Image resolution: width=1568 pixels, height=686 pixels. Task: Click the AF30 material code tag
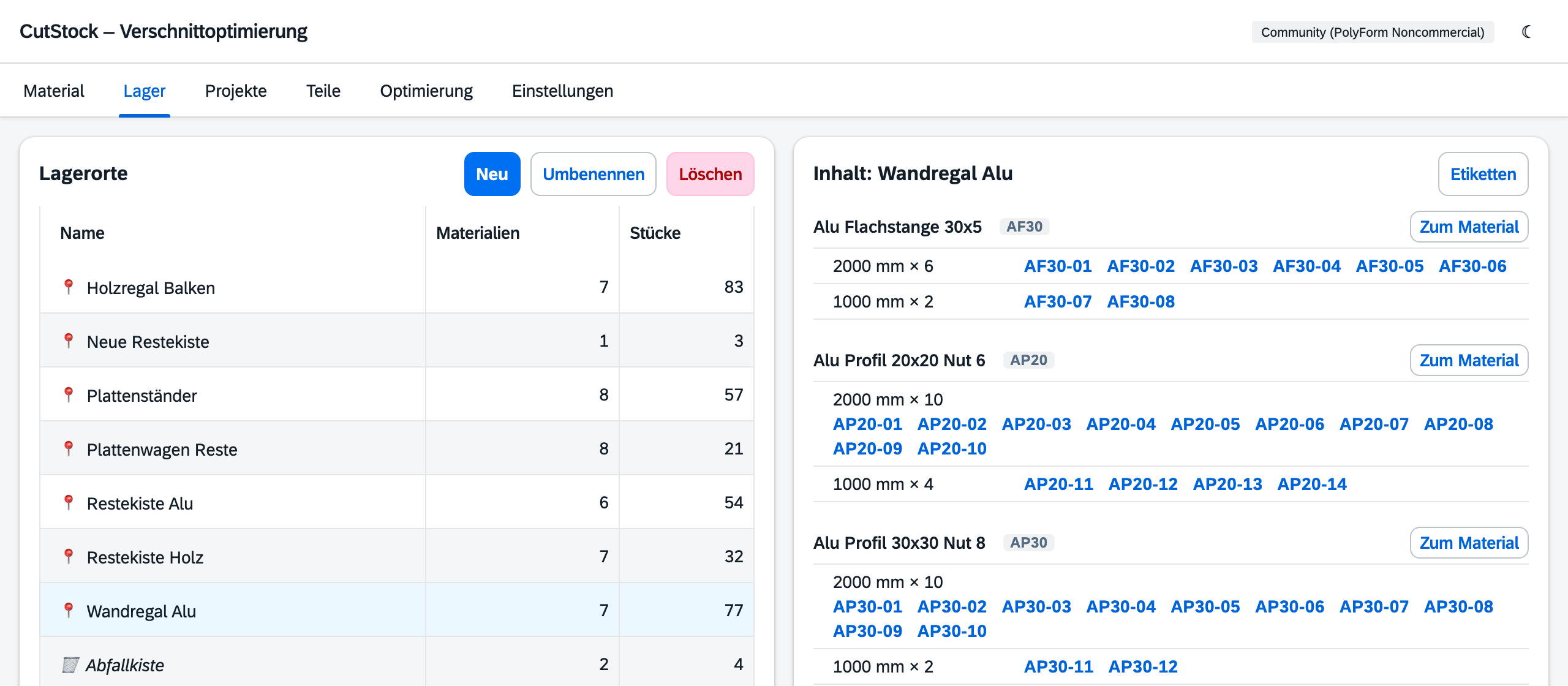1025,227
